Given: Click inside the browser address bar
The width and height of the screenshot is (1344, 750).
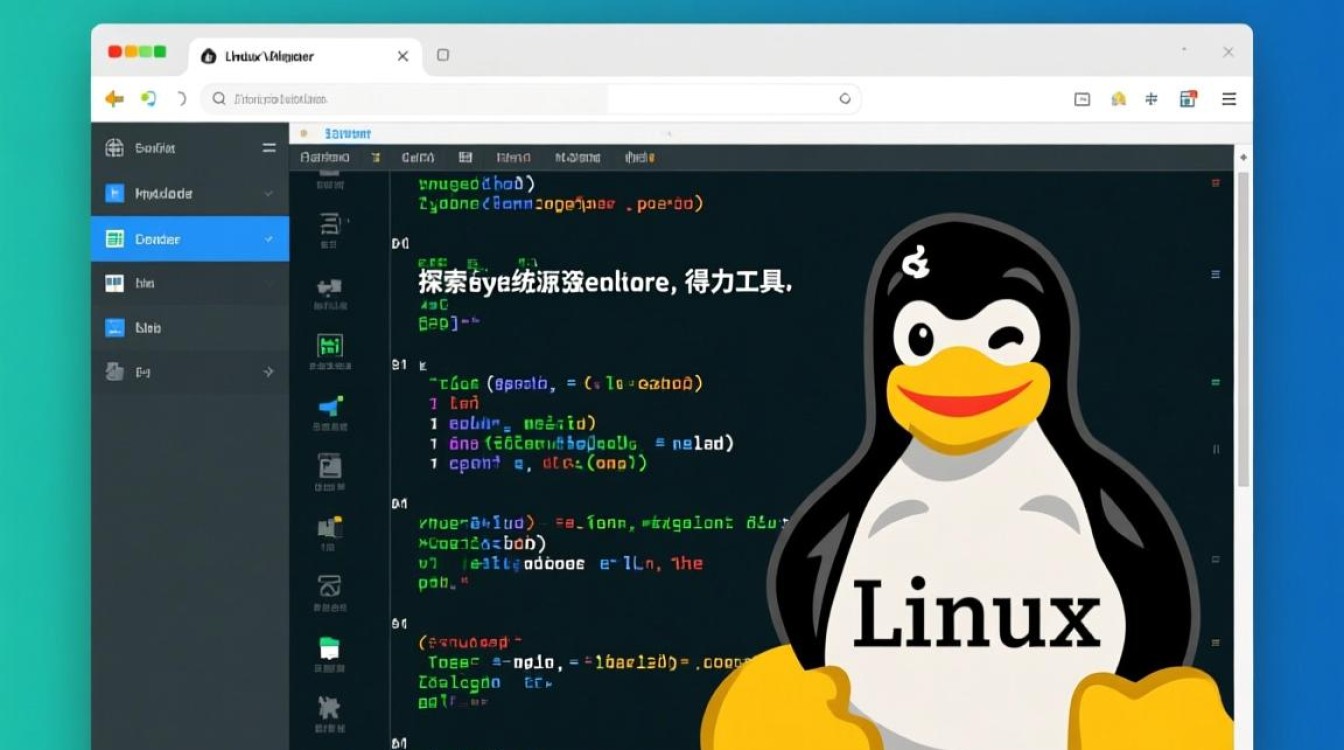Looking at the screenshot, I should [450, 98].
